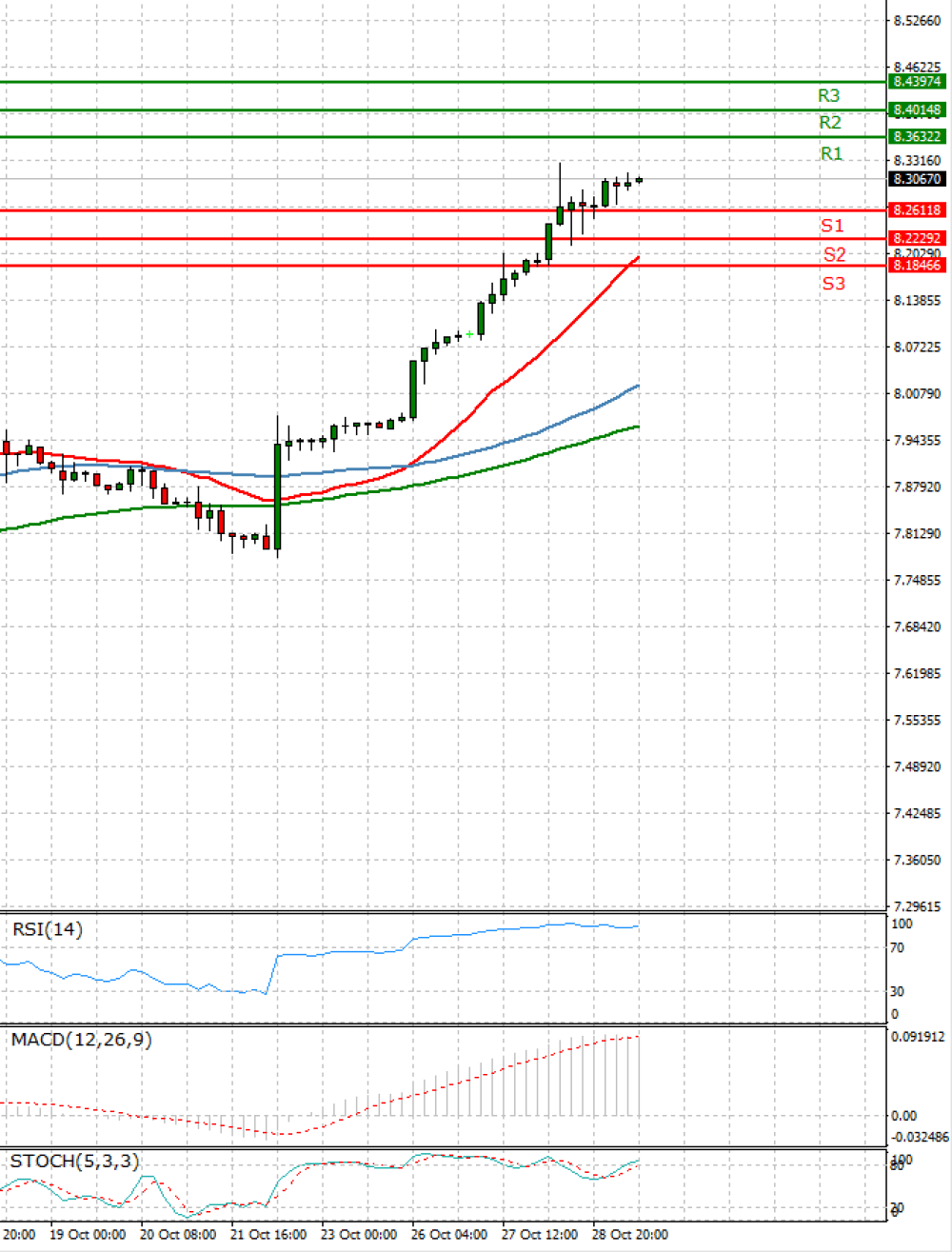Click the 20 Oct 08:00 time label

pyautogui.click(x=178, y=1234)
